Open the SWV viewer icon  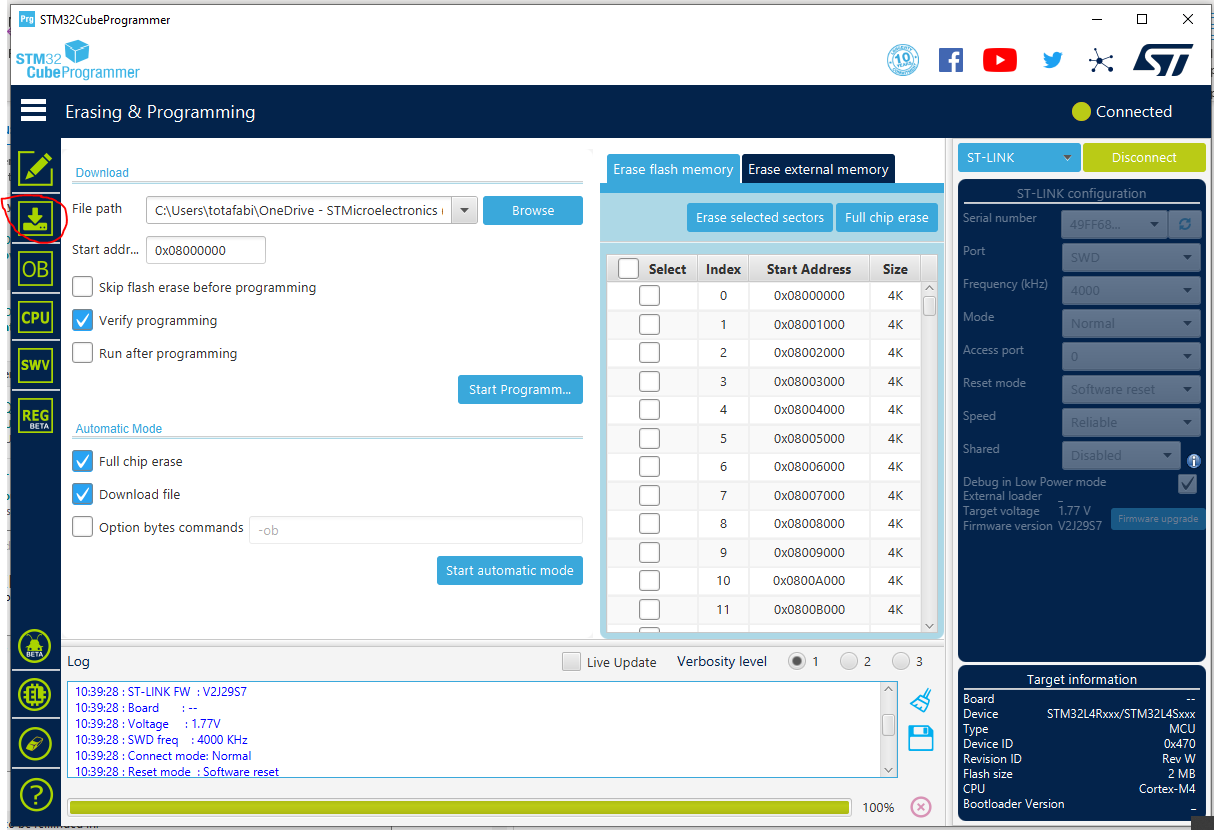click(35, 364)
